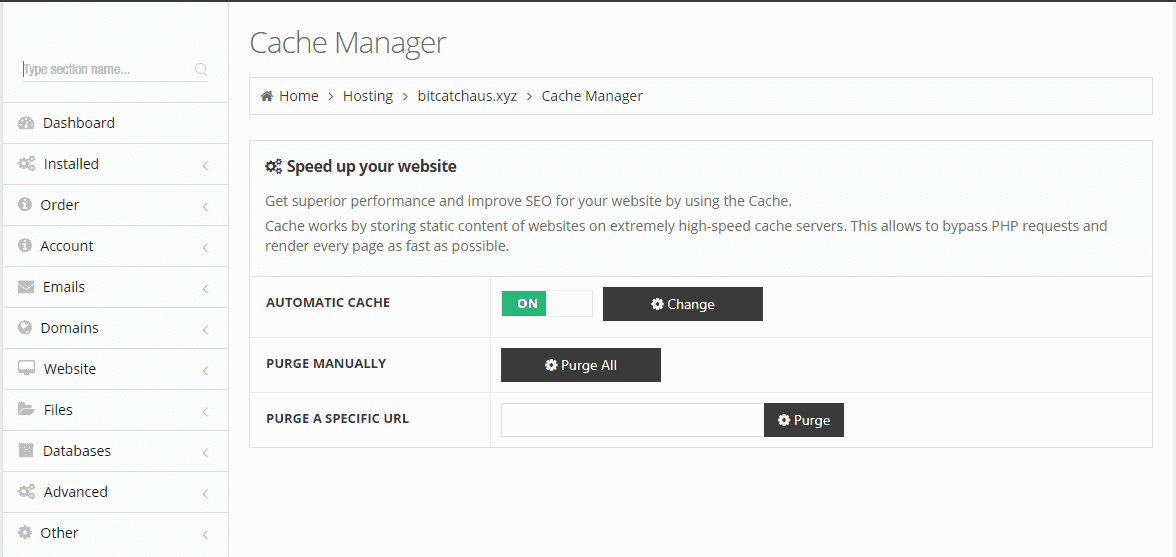Expand the Other menu chevron
Screen dimensions: 1176x557
205,535
